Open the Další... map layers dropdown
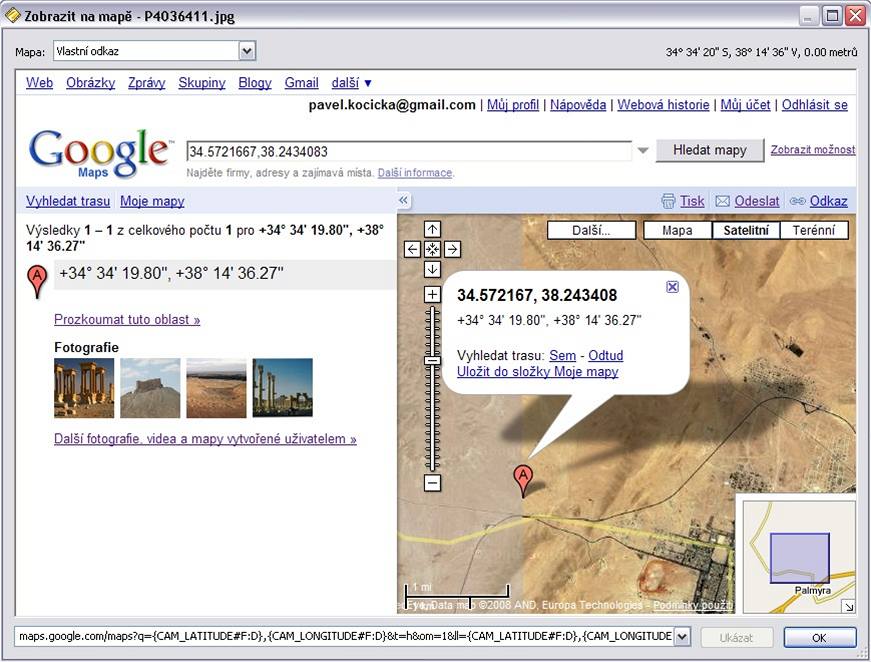The image size is (871, 662). tap(591, 230)
